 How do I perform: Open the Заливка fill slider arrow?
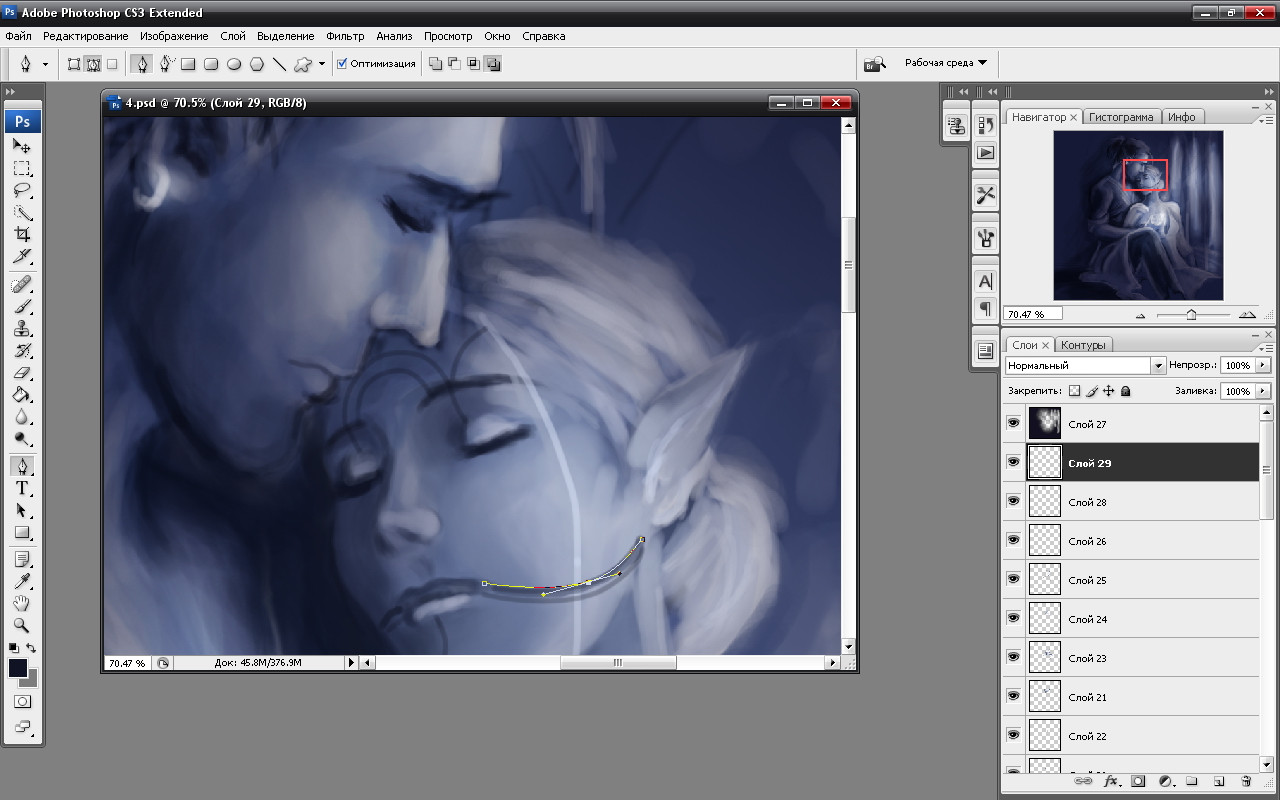[x=1264, y=391]
